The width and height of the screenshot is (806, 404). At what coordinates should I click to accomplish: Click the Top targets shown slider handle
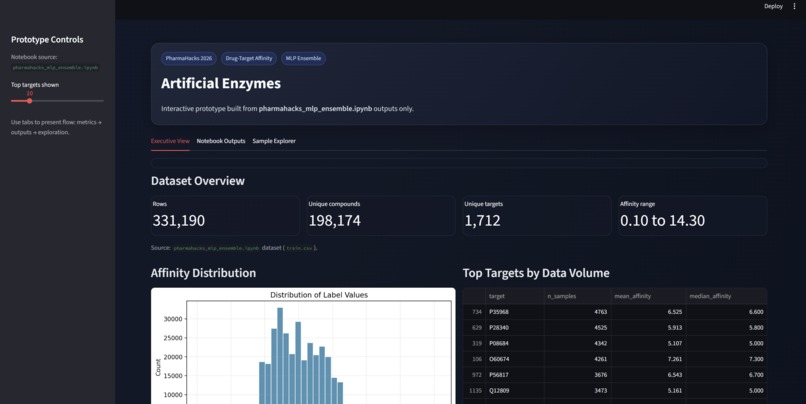coord(30,101)
